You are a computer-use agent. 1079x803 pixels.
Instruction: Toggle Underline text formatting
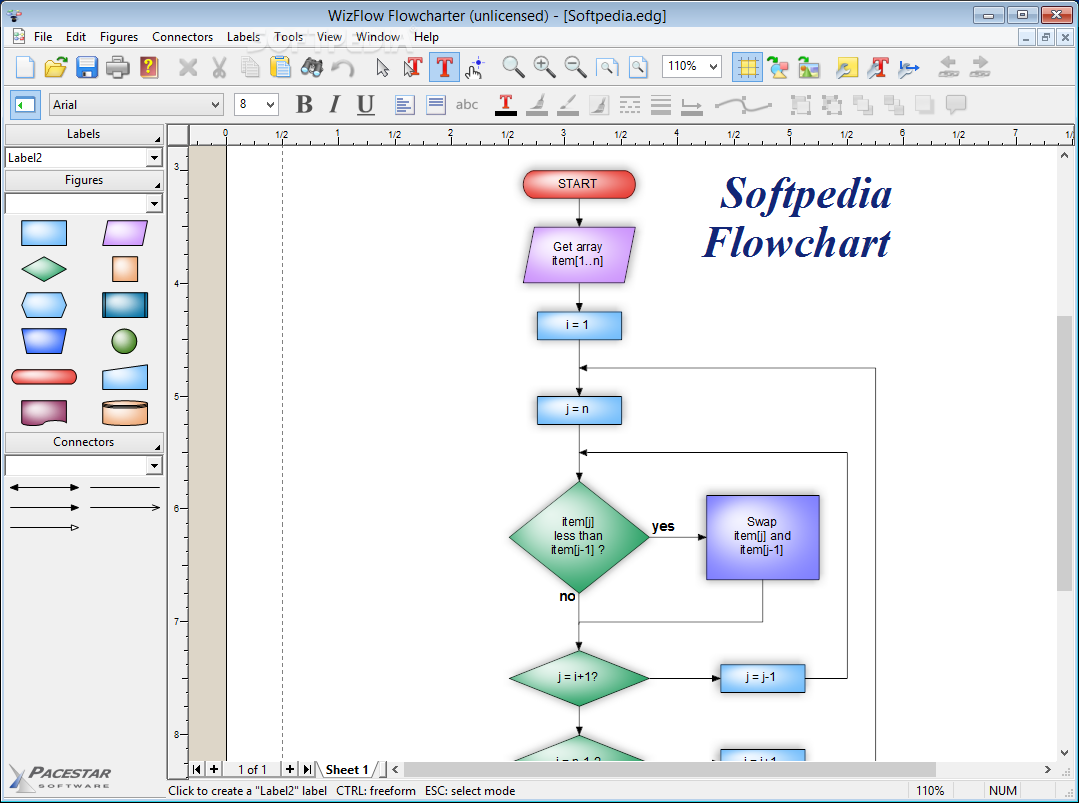click(x=365, y=105)
